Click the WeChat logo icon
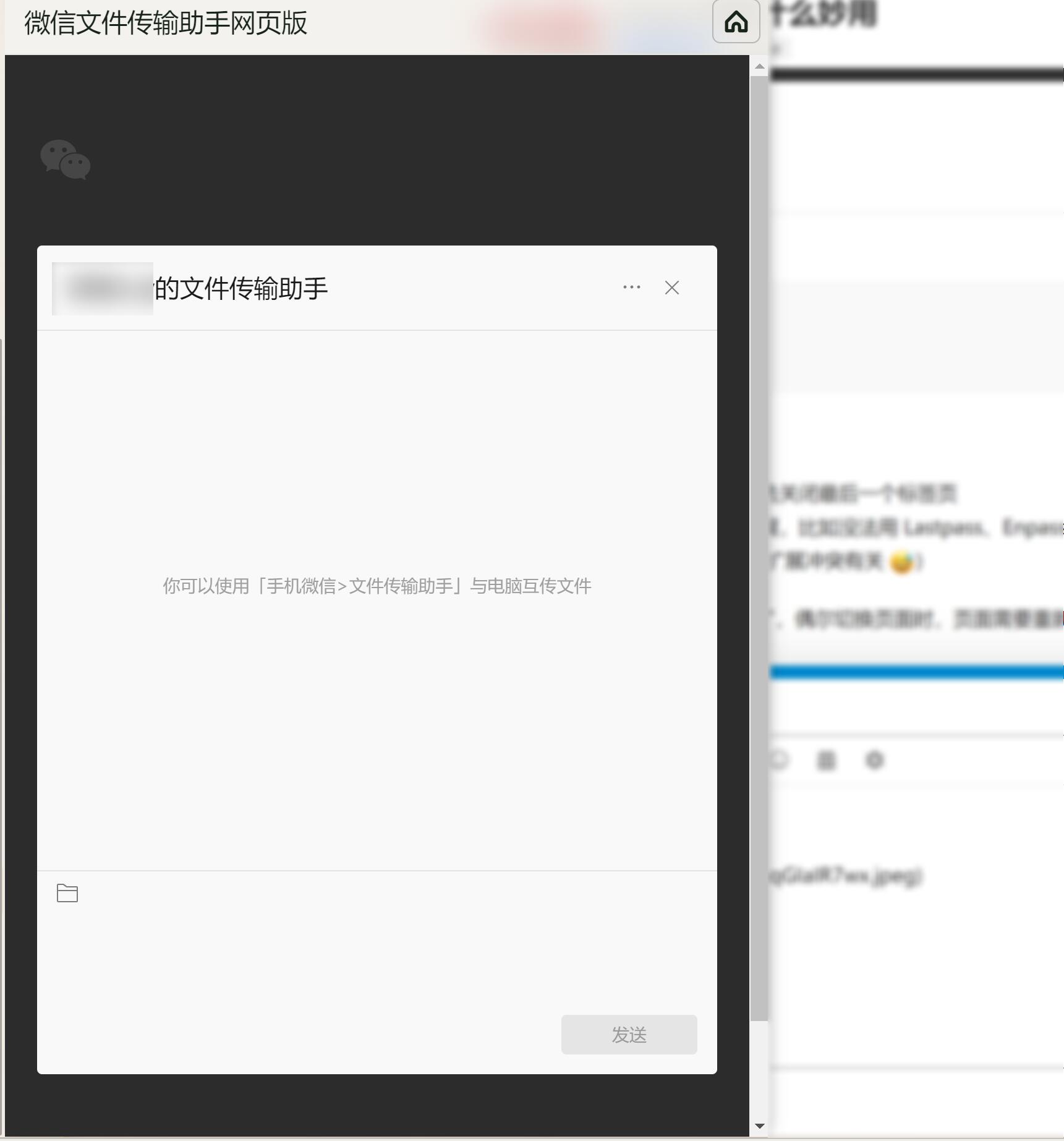This screenshot has height=1141, width=1064. pyautogui.click(x=66, y=160)
